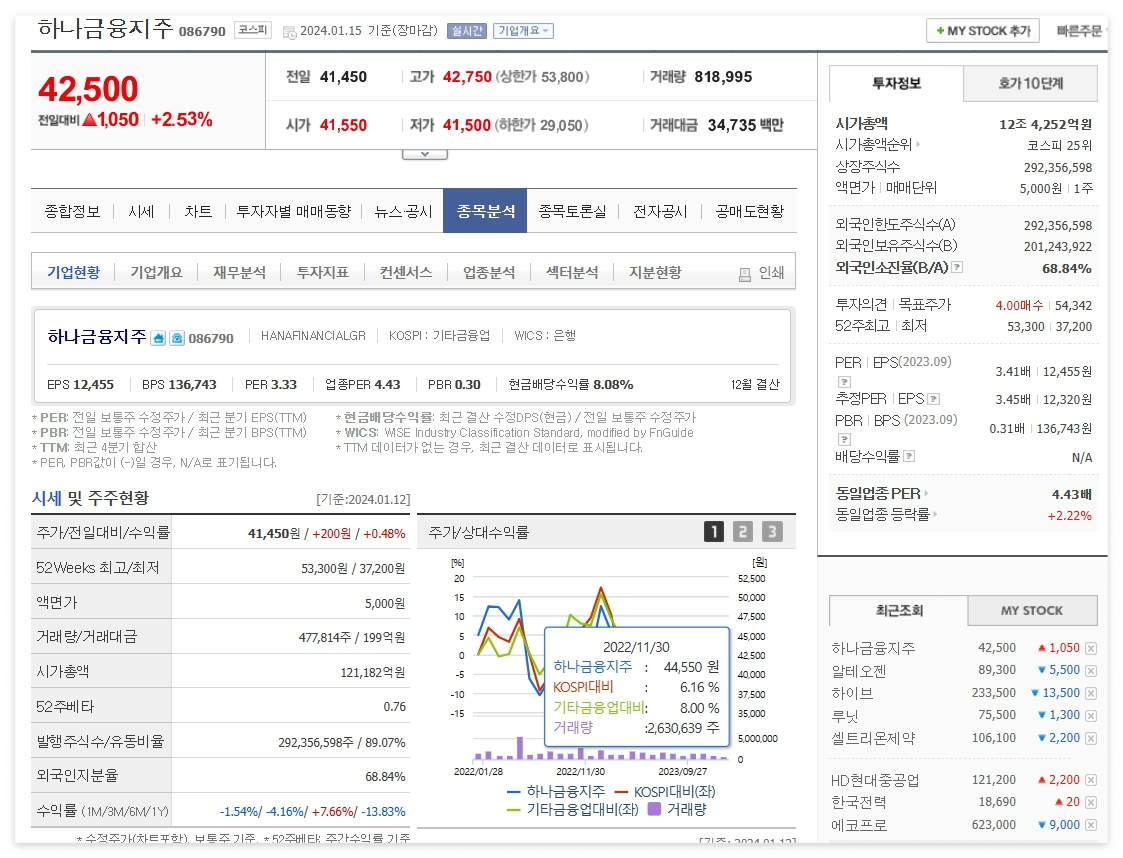Viewport: 1123px width, 858px height.
Task: Select 섹터분석 sub-tab
Action: tap(572, 273)
